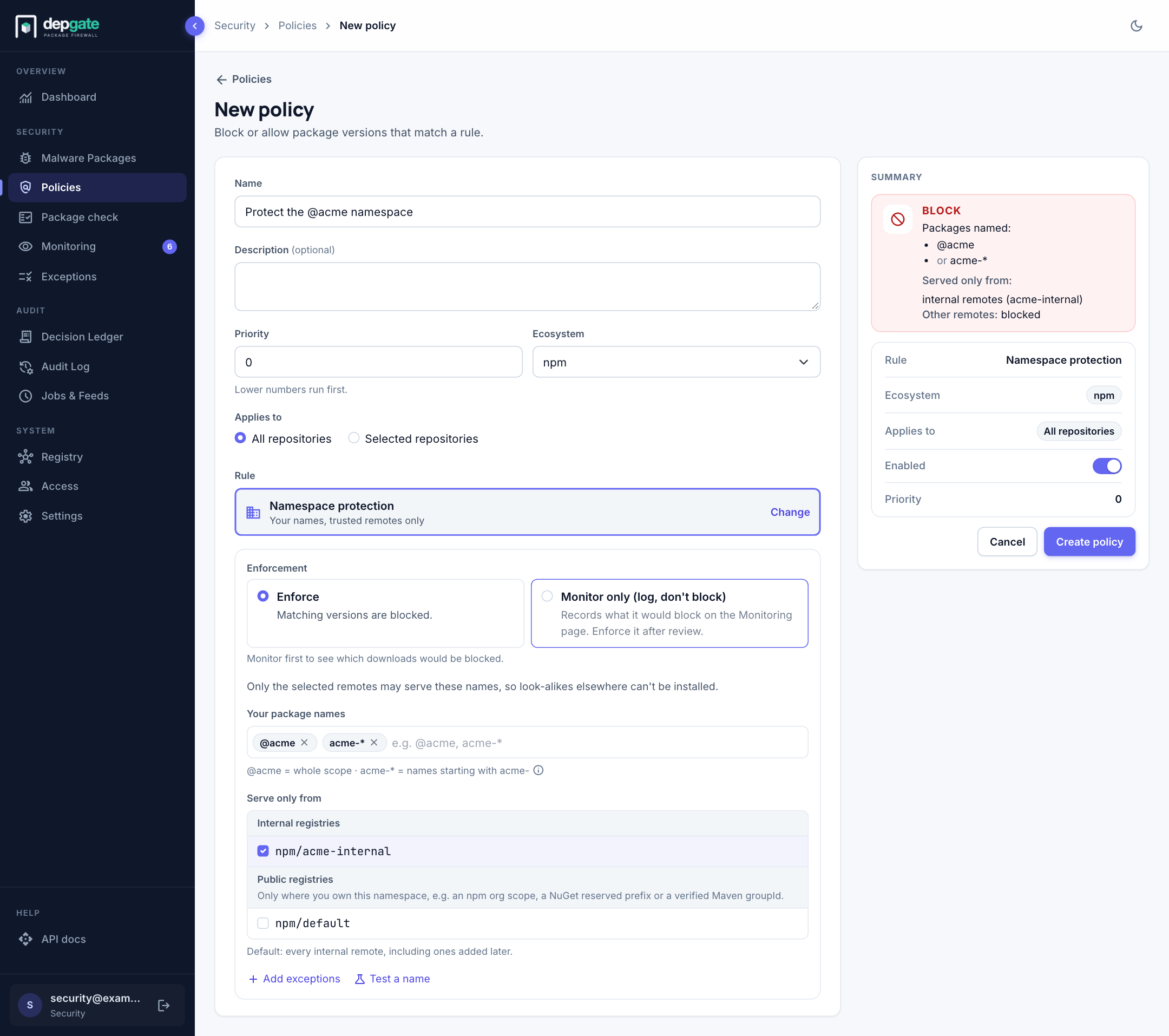Toggle the Enabled switch in summary
Viewport: 1169px width, 1036px height.
[x=1107, y=465]
